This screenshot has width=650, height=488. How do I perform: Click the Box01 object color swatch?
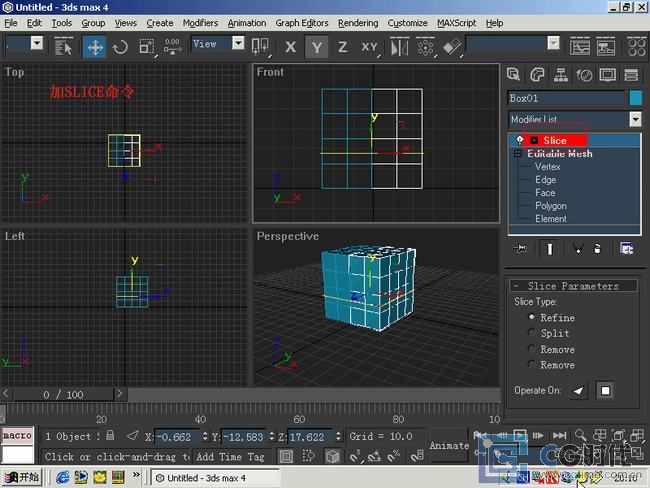click(635, 98)
